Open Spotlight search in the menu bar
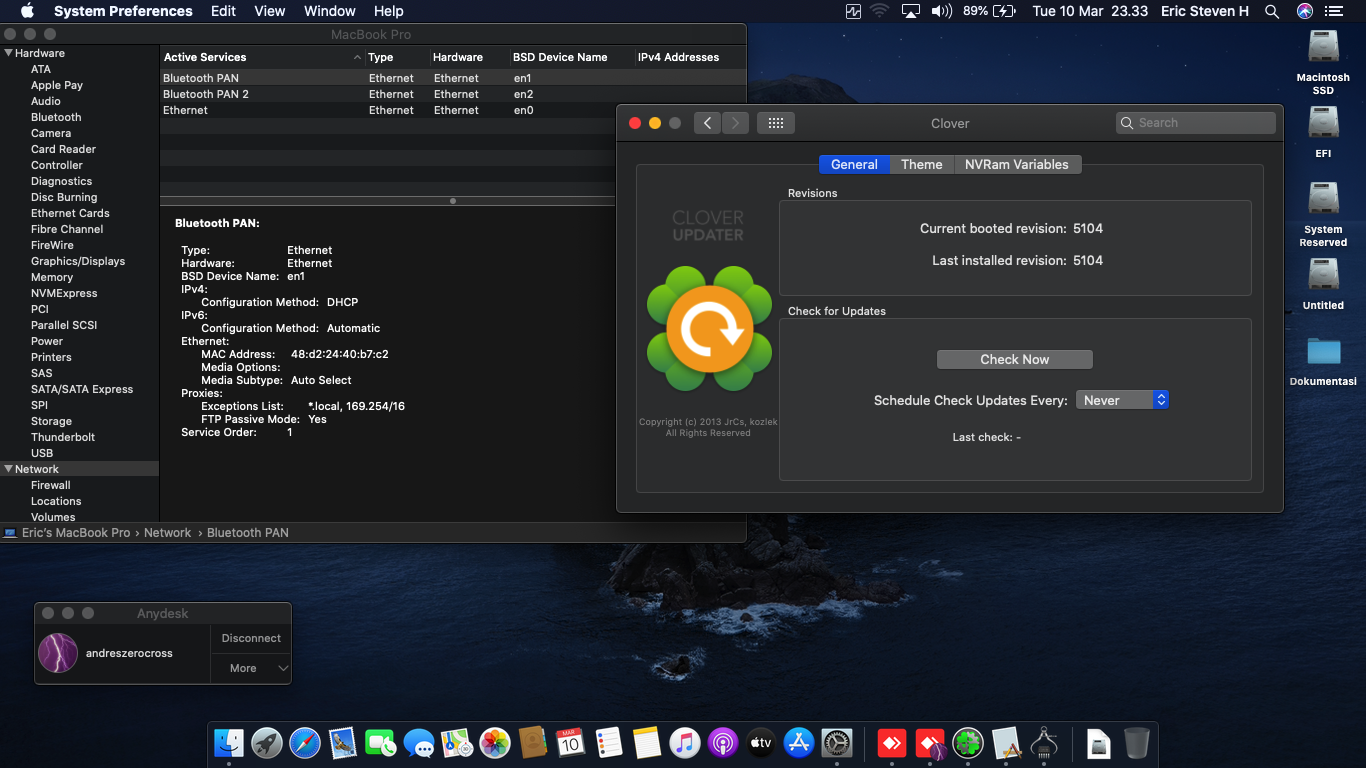1366x768 pixels. (x=1272, y=11)
